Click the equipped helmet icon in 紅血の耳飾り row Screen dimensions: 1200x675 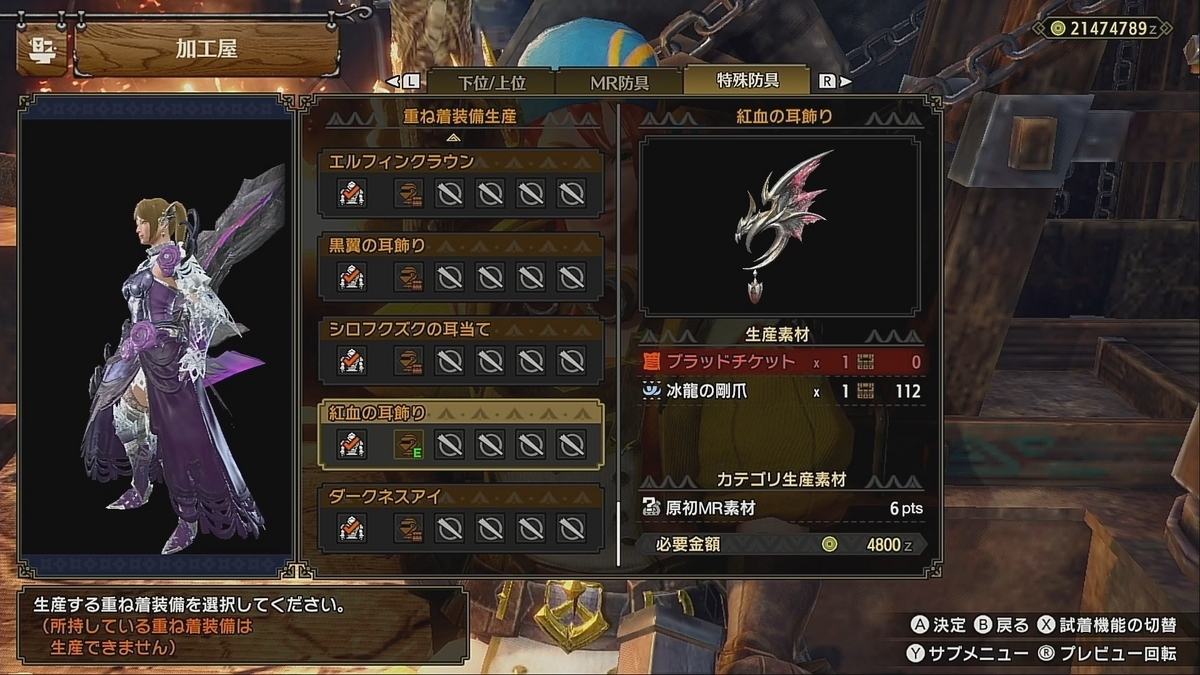point(407,443)
